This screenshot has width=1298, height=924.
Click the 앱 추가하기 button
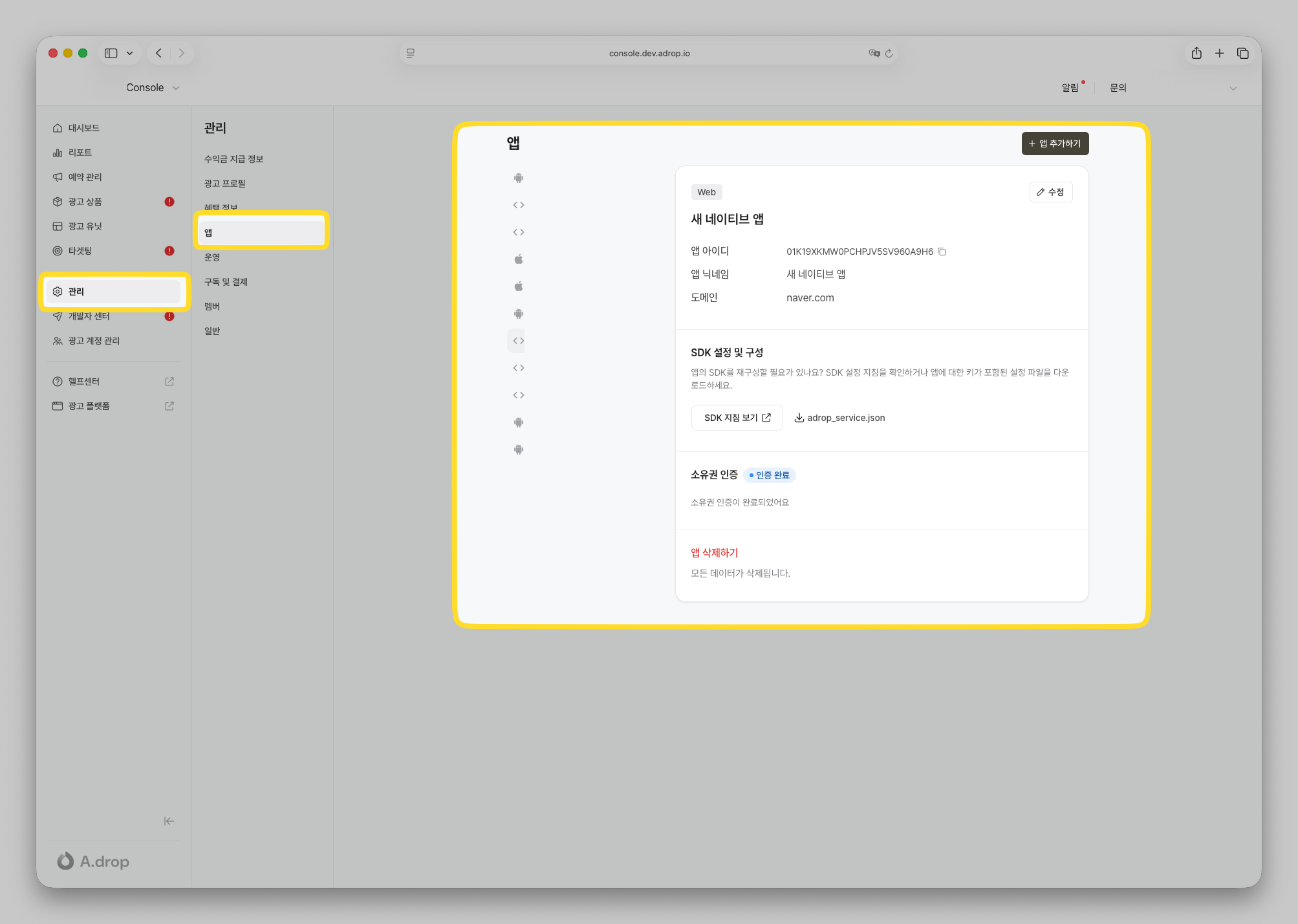(1055, 144)
